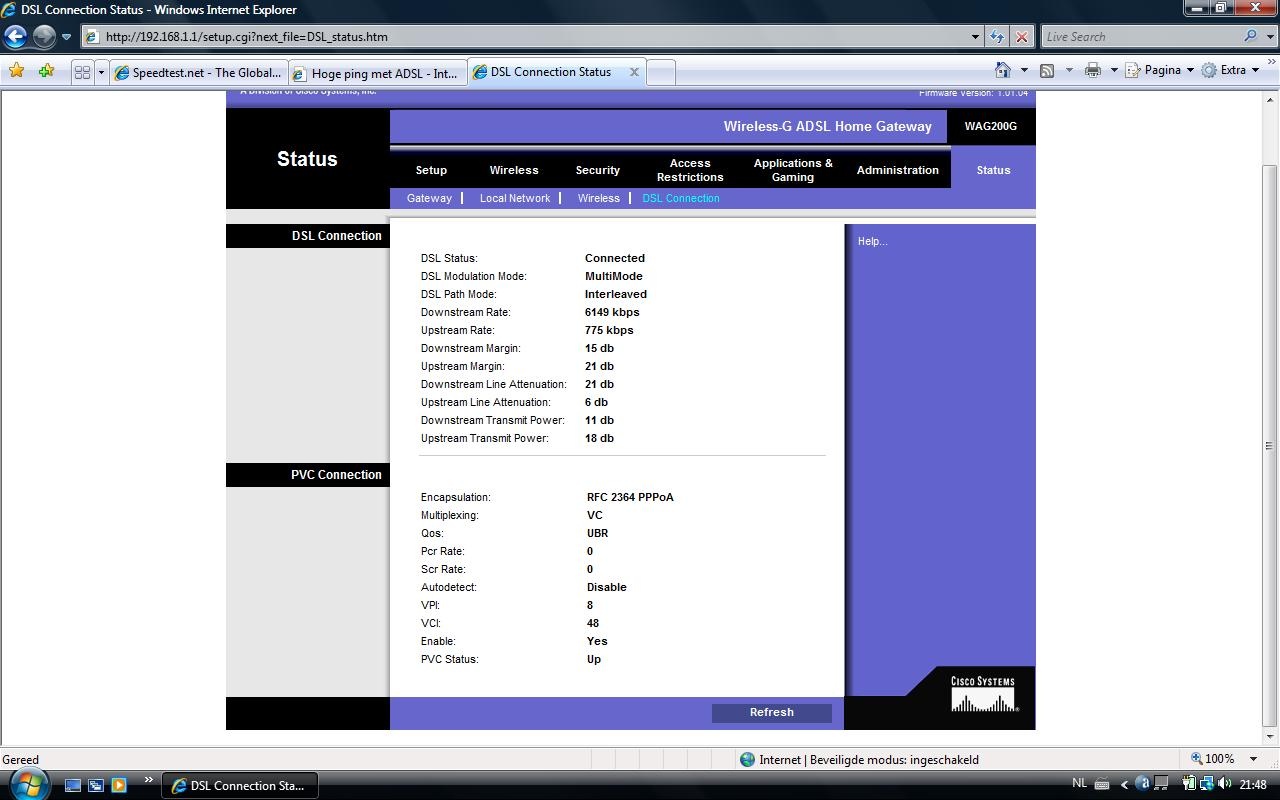The height and width of the screenshot is (800, 1280).
Task: Open the Local Network status subpage
Action: pyautogui.click(x=515, y=198)
